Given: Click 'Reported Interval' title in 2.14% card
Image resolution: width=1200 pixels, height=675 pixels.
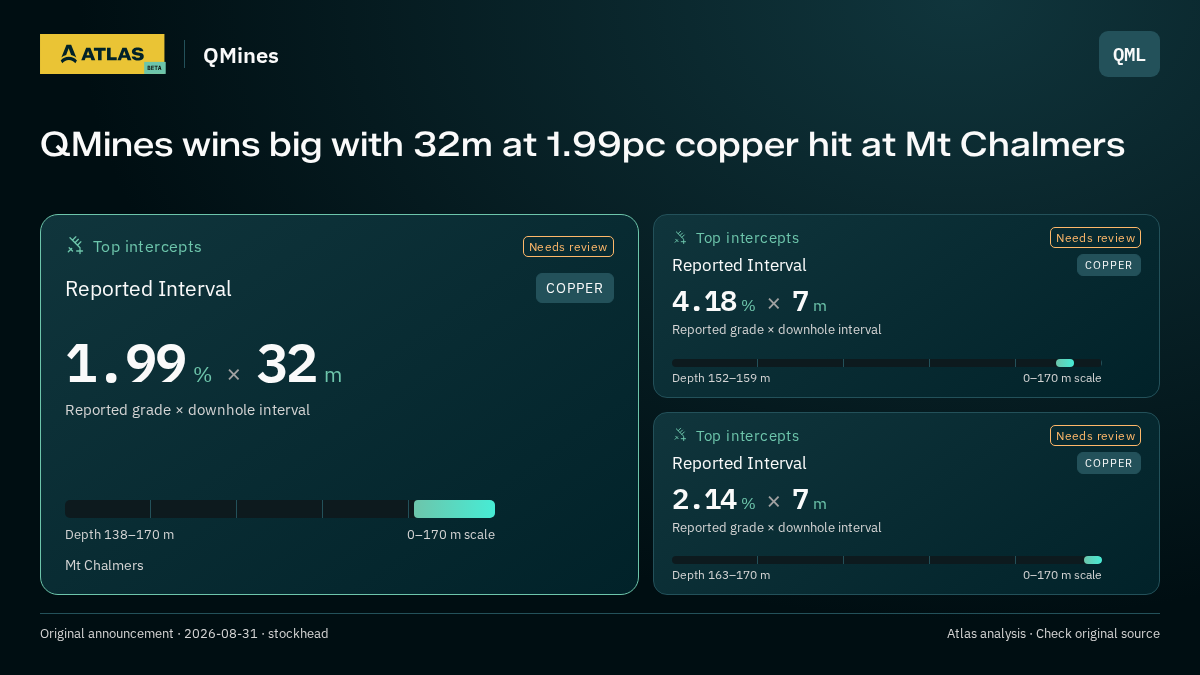Looking at the screenshot, I should [739, 463].
